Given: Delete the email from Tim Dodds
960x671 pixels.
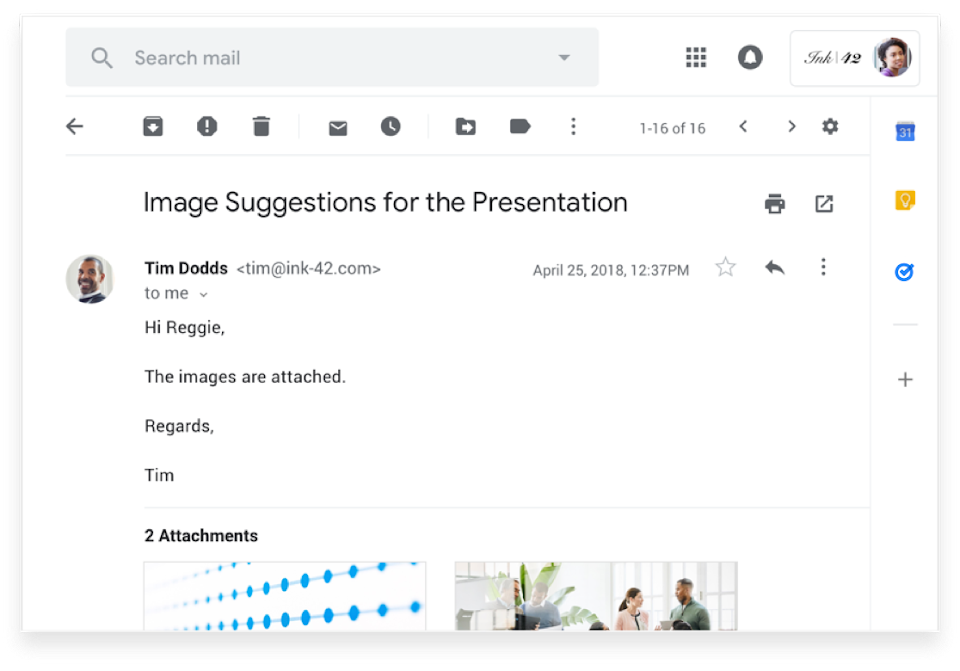Looking at the screenshot, I should [x=261, y=126].
